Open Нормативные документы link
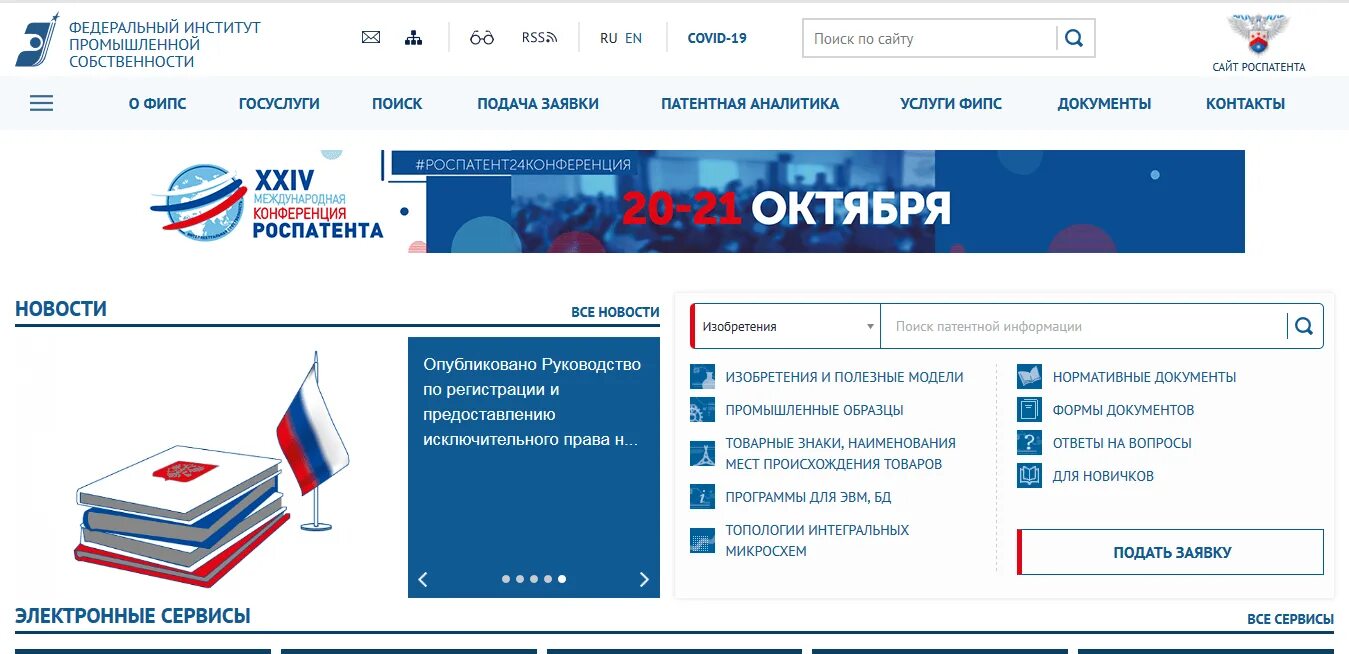1349x654 pixels. pos(1144,377)
